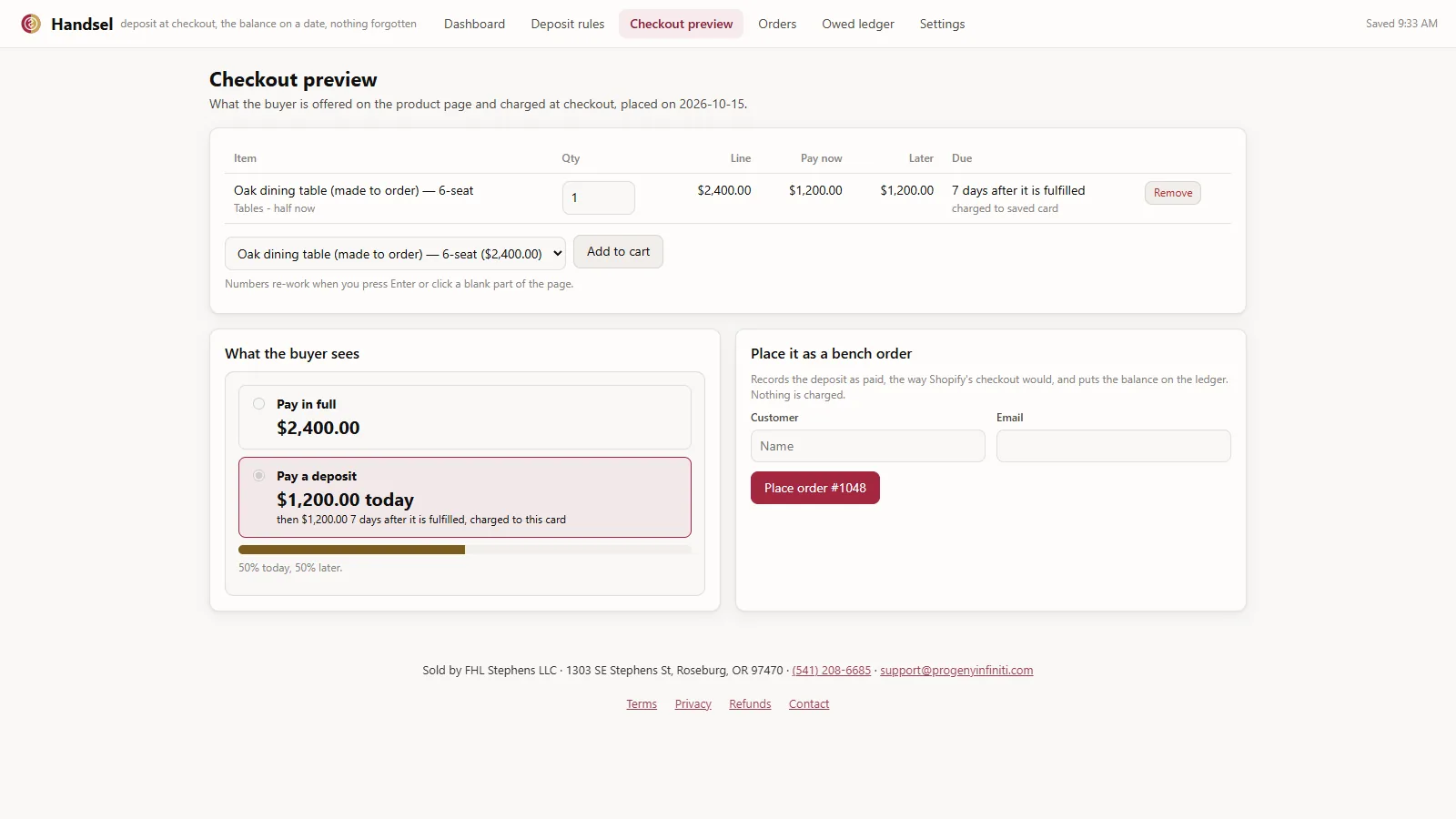Viewport: 1456px width, 819px height.
Task: Click the 50% deposit progress bar
Action: click(x=465, y=550)
